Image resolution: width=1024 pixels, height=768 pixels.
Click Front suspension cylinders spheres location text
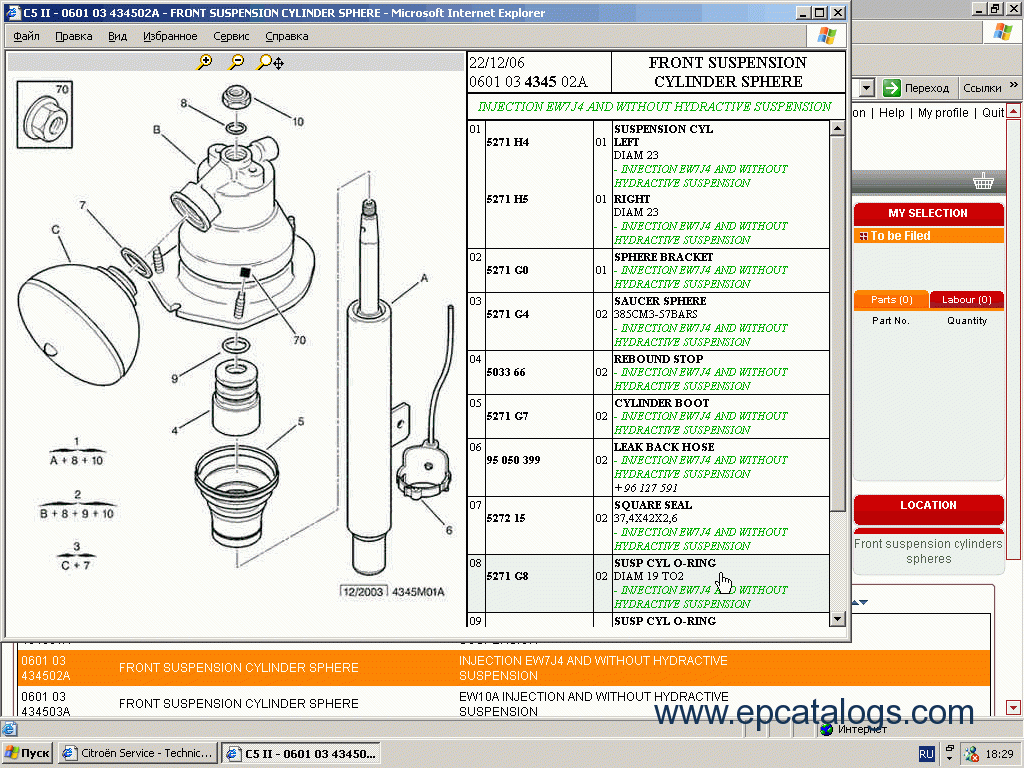928,551
